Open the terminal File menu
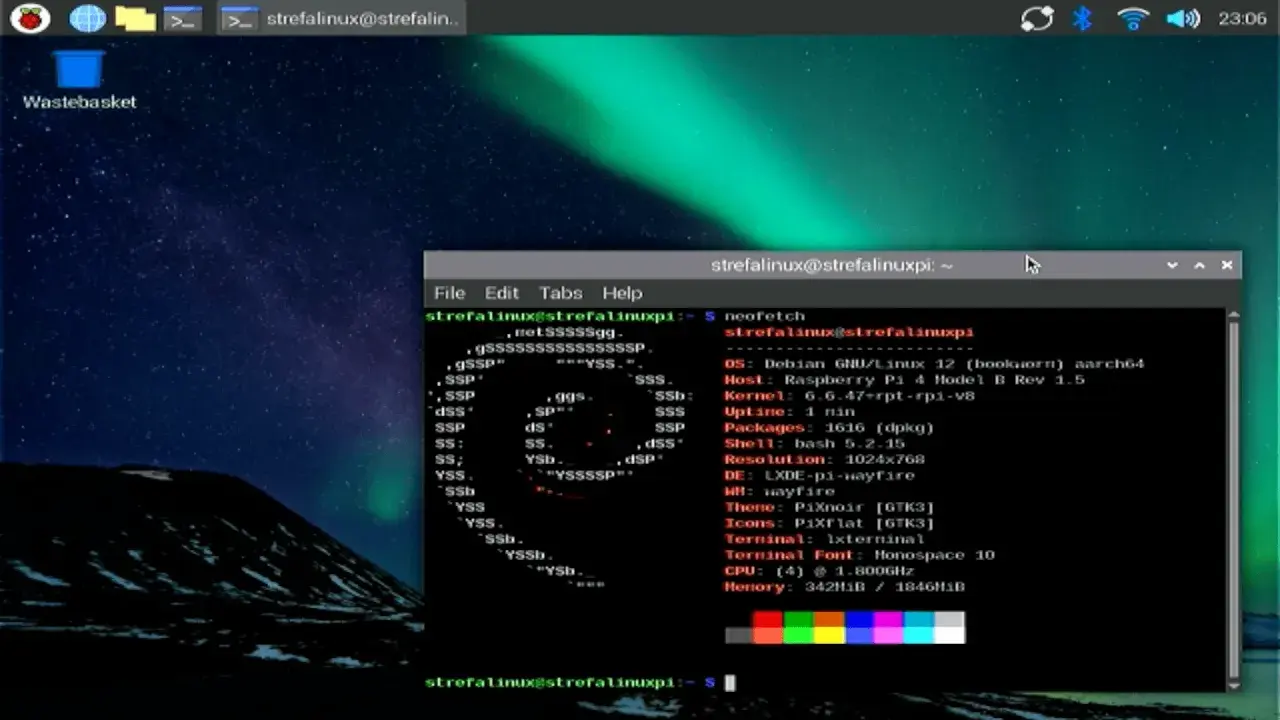Image resolution: width=1280 pixels, height=720 pixels. [449, 293]
